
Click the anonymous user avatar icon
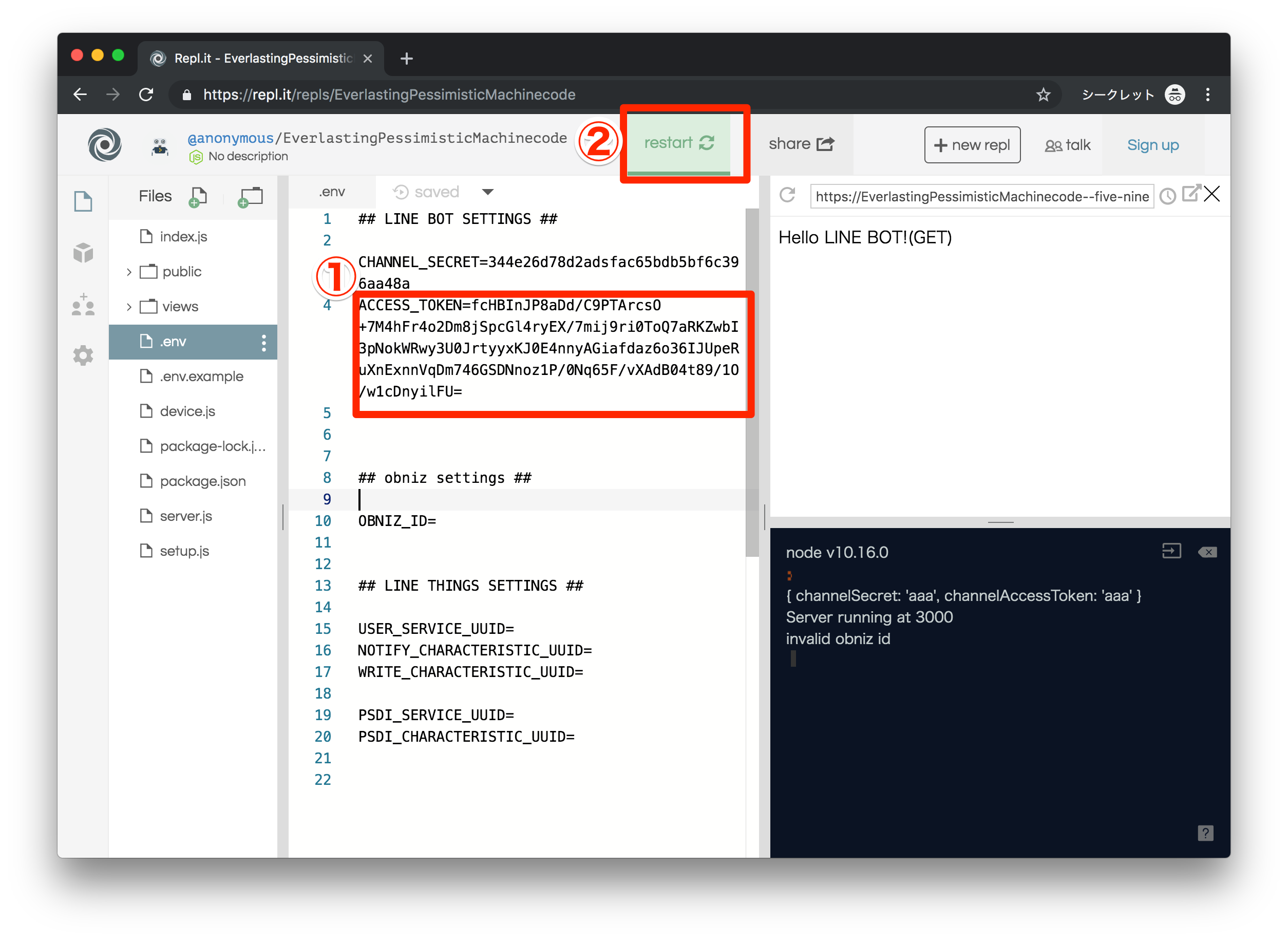point(160,147)
